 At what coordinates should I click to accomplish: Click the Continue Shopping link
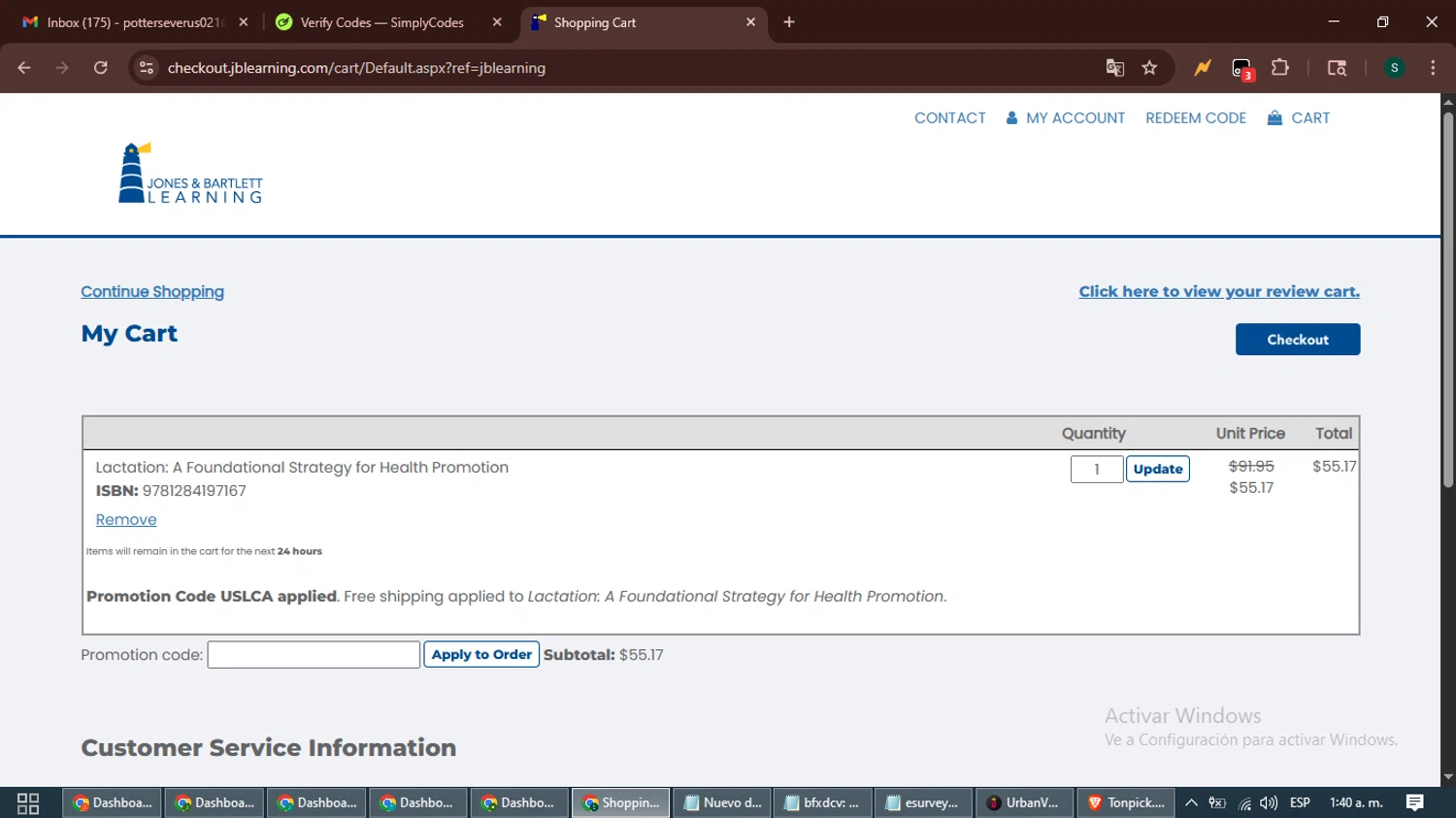pos(152,292)
